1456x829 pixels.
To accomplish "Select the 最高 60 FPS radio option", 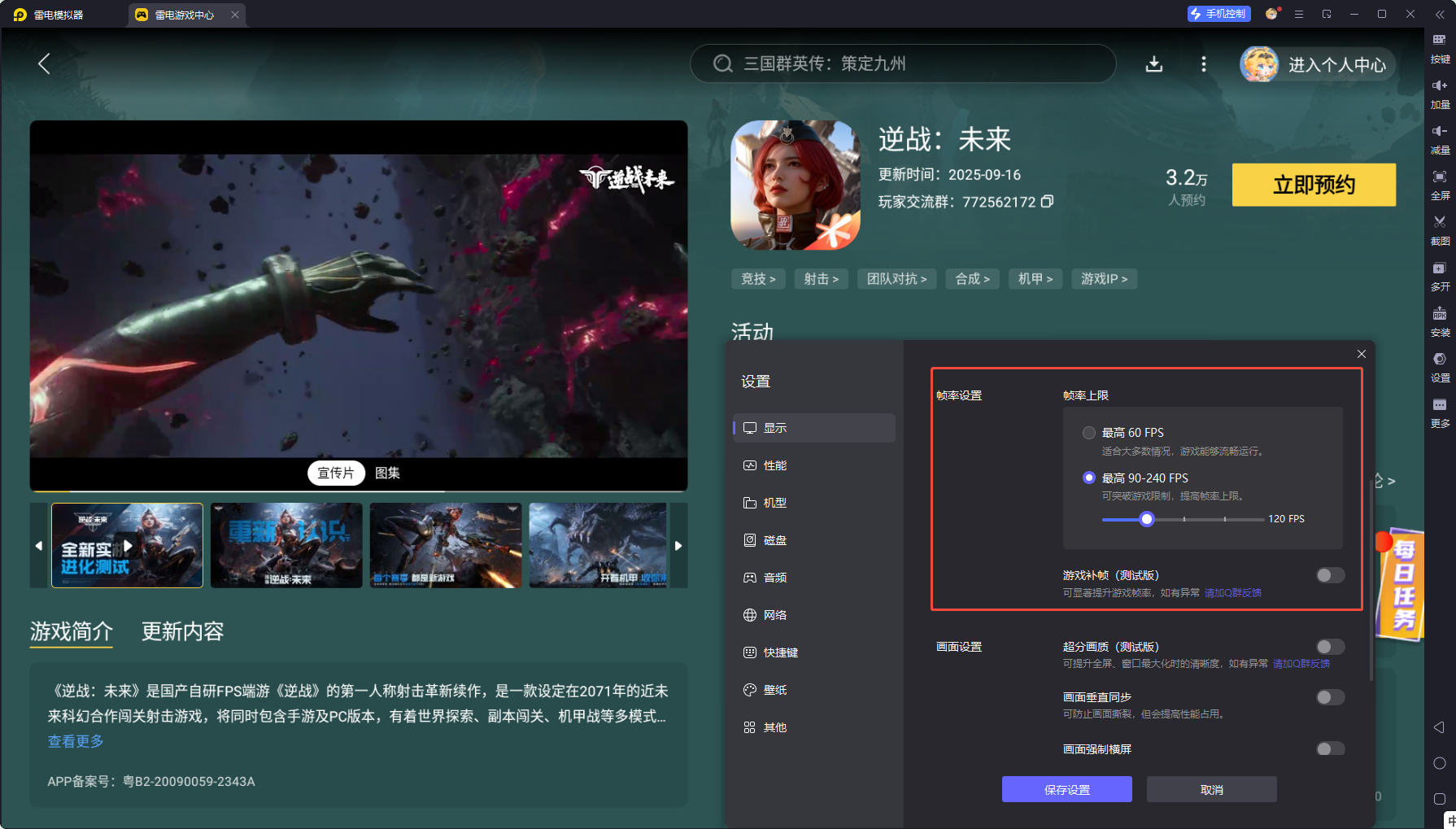I will coord(1089,433).
